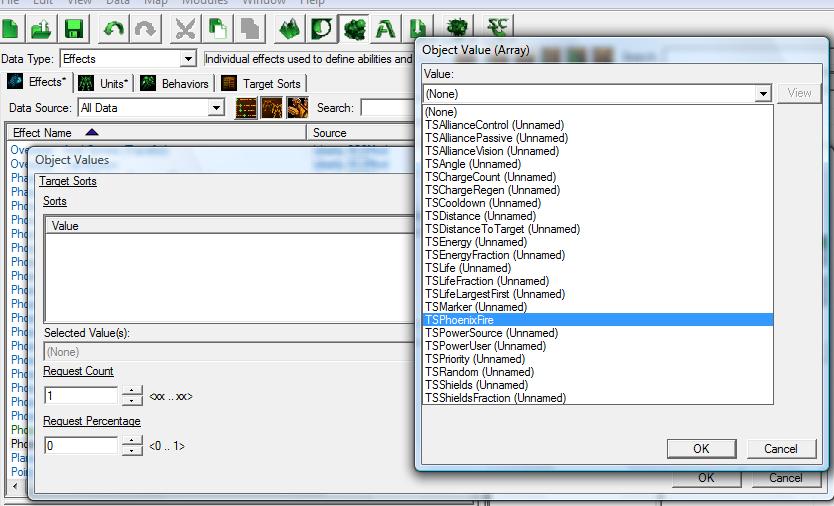Click the Search input field
The image size is (834, 506).
coord(387,107)
